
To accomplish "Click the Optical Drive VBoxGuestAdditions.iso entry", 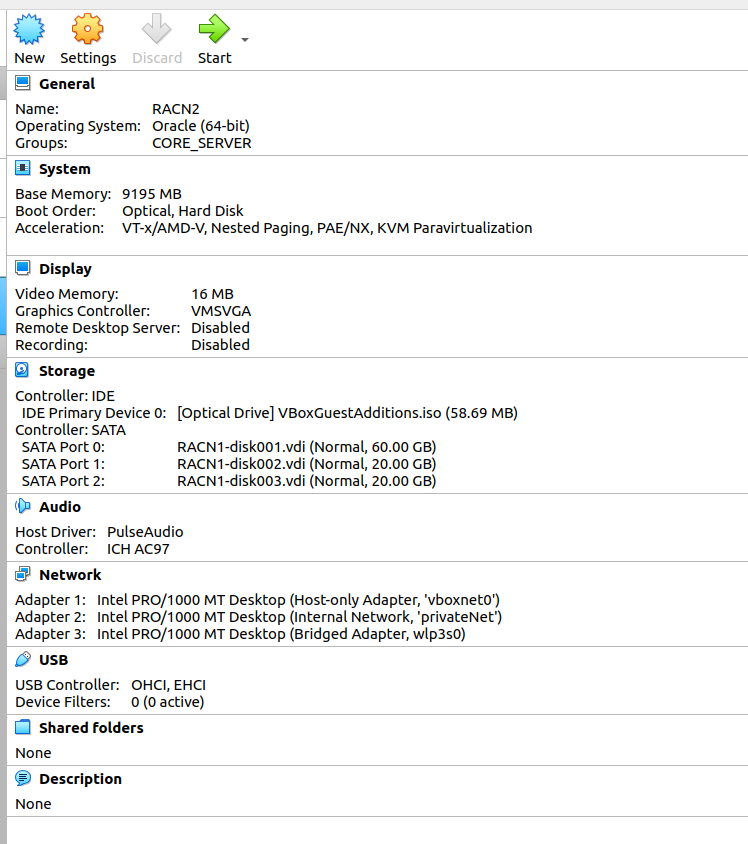I will pos(347,413).
